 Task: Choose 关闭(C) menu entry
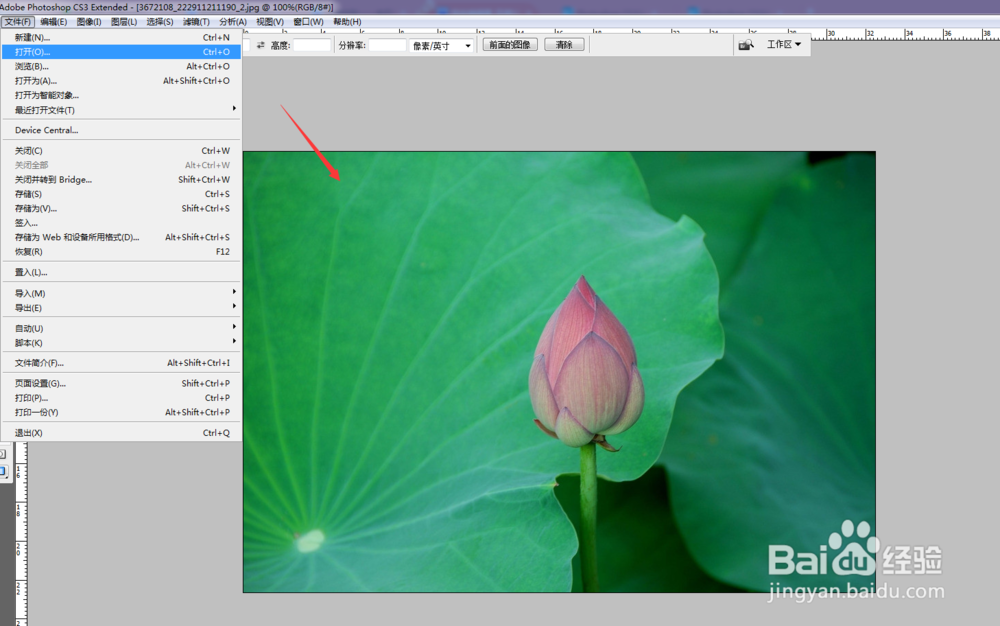[121, 151]
